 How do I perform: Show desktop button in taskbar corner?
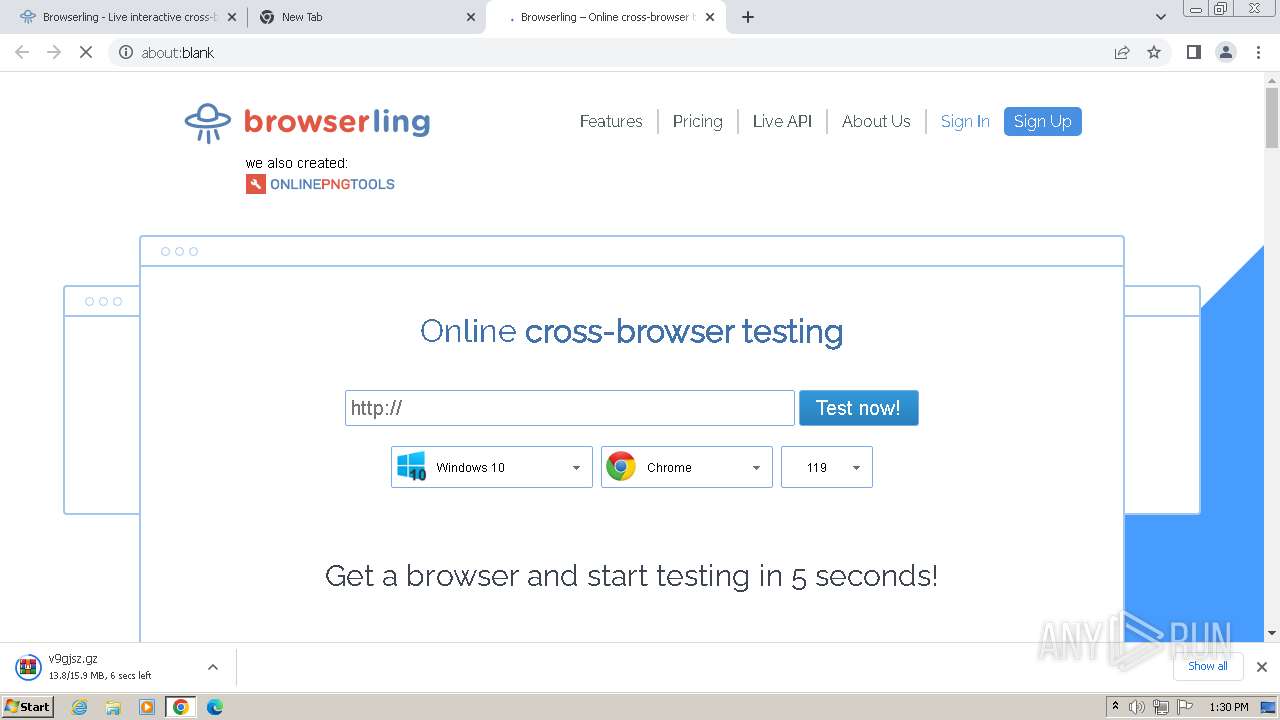[1269, 707]
